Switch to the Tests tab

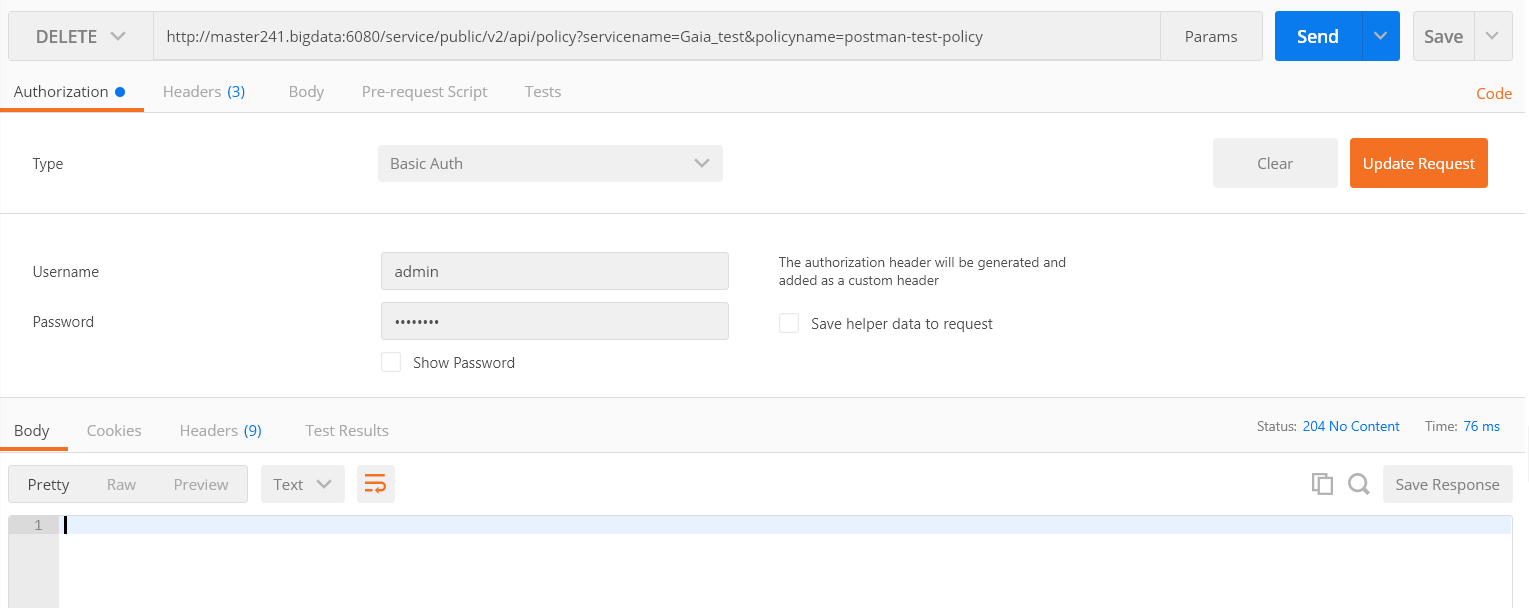(542, 91)
